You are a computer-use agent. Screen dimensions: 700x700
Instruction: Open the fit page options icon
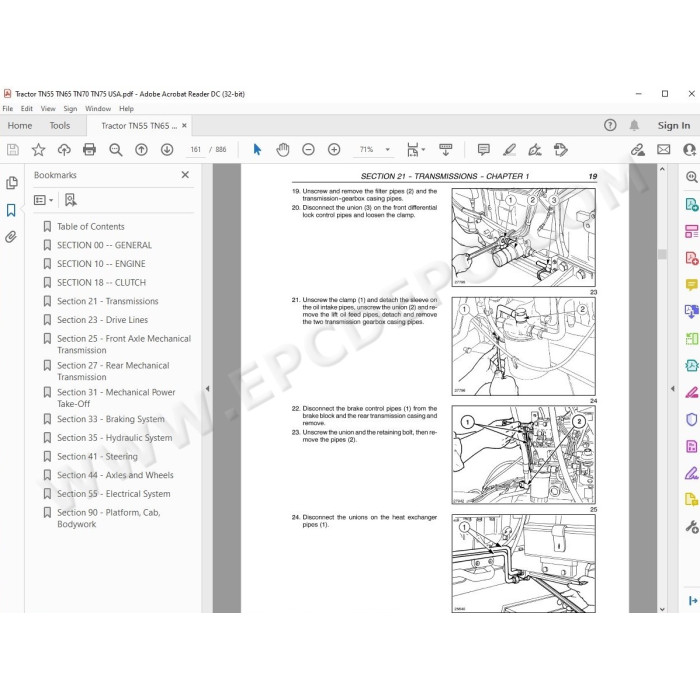413,150
